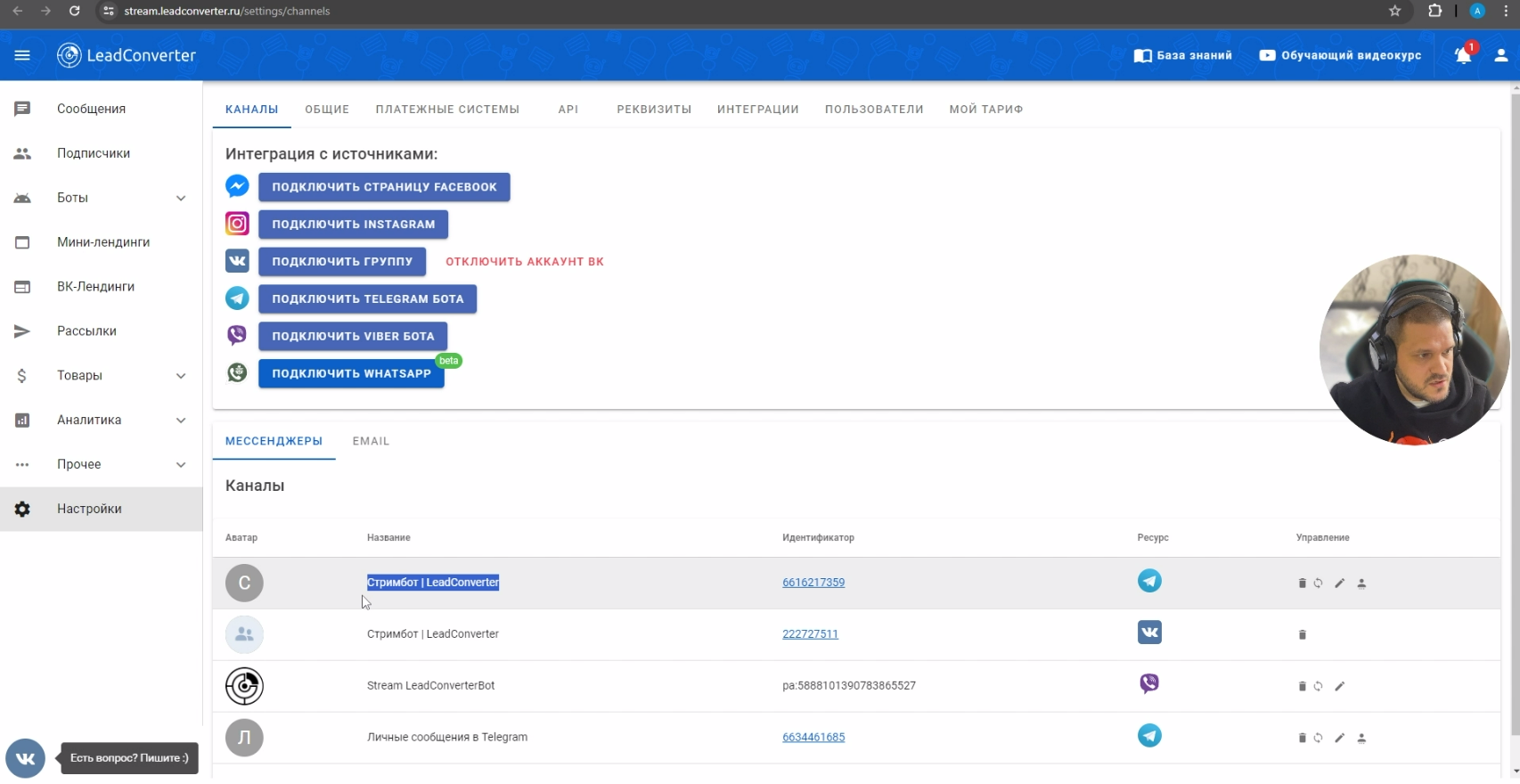1520x784 pixels.
Task: Open the Интеграции tab
Action: pos(758,110)
